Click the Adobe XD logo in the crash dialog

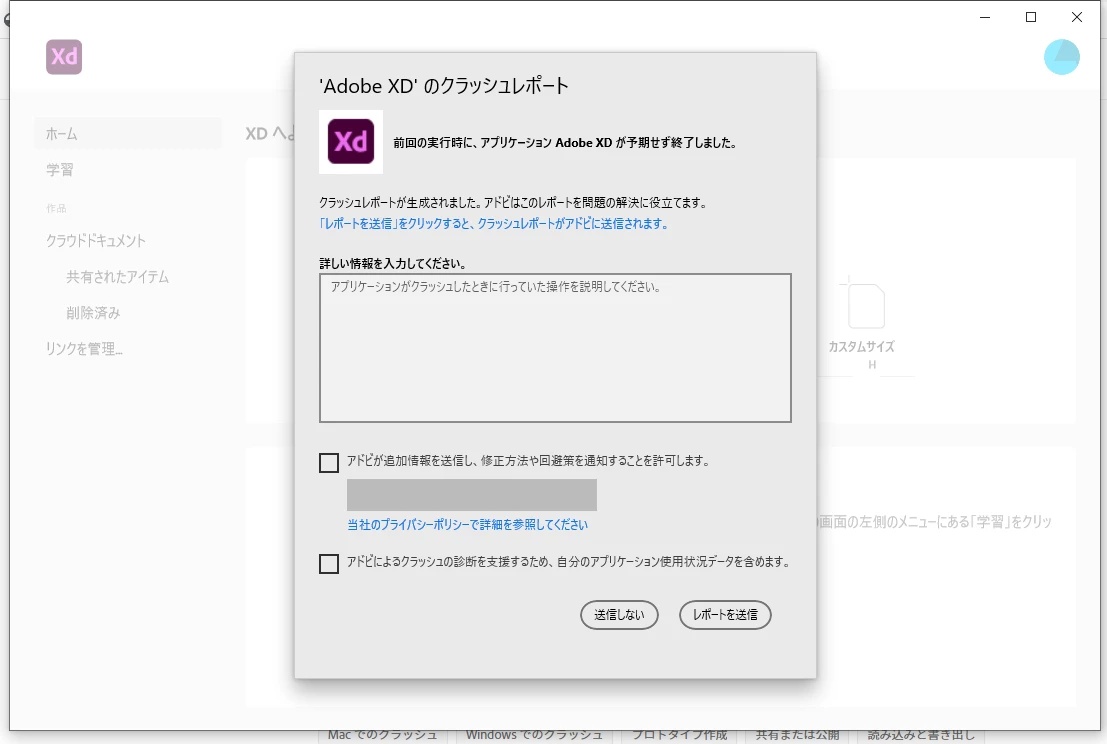coord(351,142)
